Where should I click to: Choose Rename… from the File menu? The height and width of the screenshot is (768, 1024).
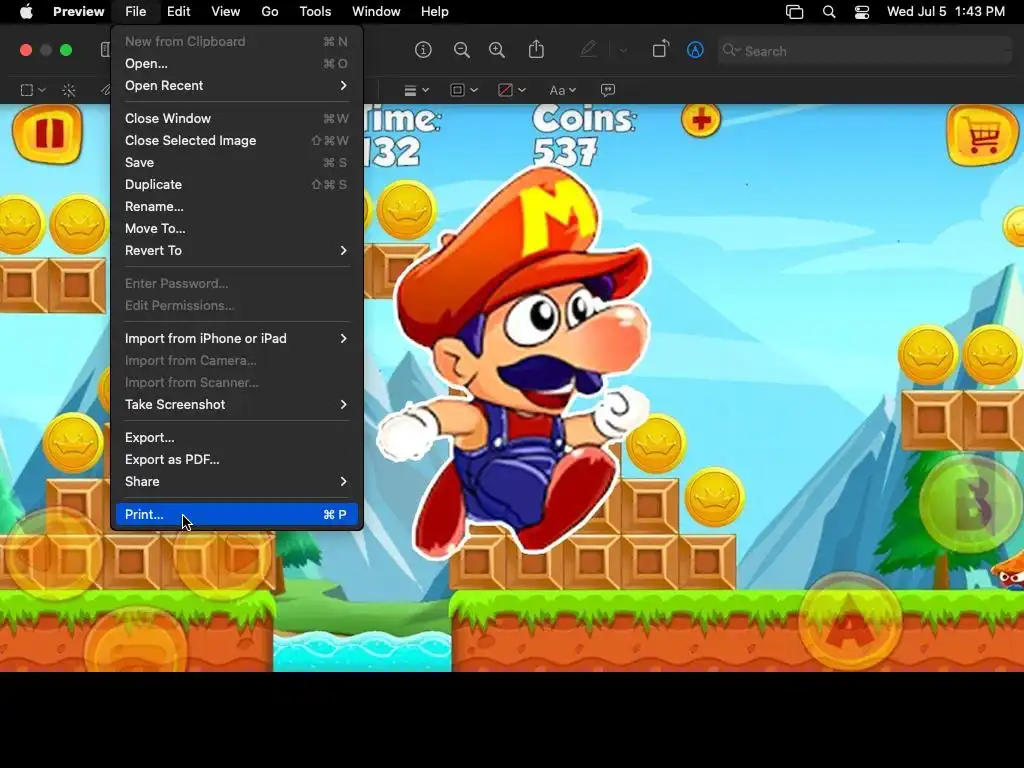236,206
